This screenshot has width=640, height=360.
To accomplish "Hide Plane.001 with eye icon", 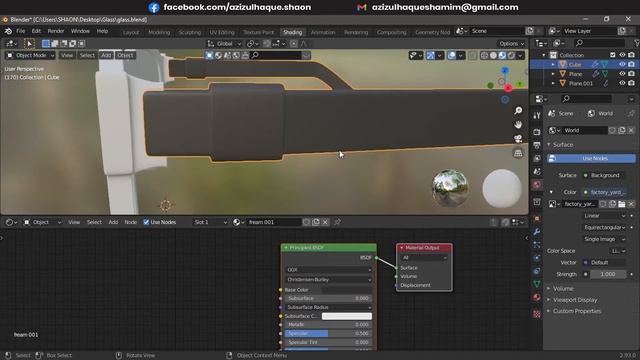I will [622, 83].
